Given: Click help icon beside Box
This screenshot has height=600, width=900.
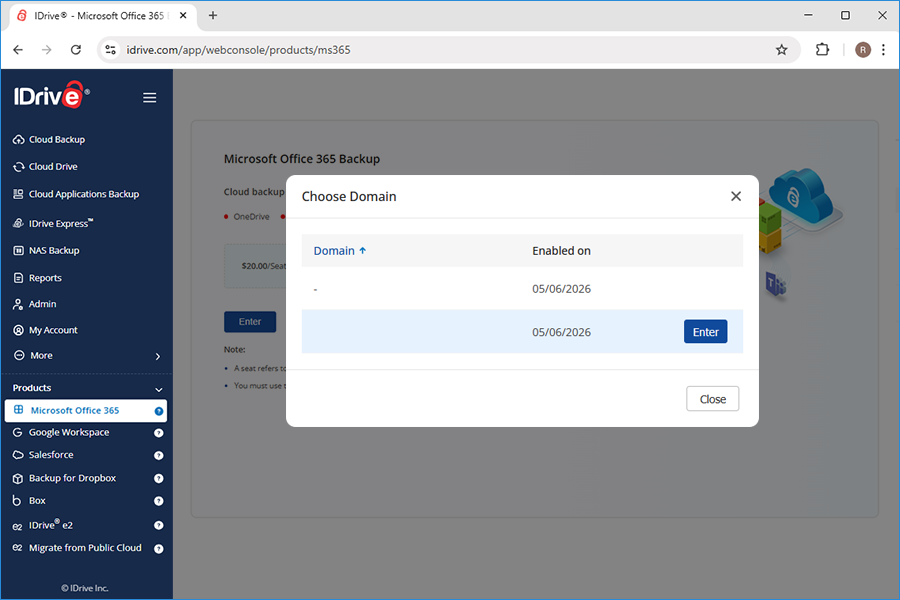Looking at the screenshot, I should tap(159, 501).
